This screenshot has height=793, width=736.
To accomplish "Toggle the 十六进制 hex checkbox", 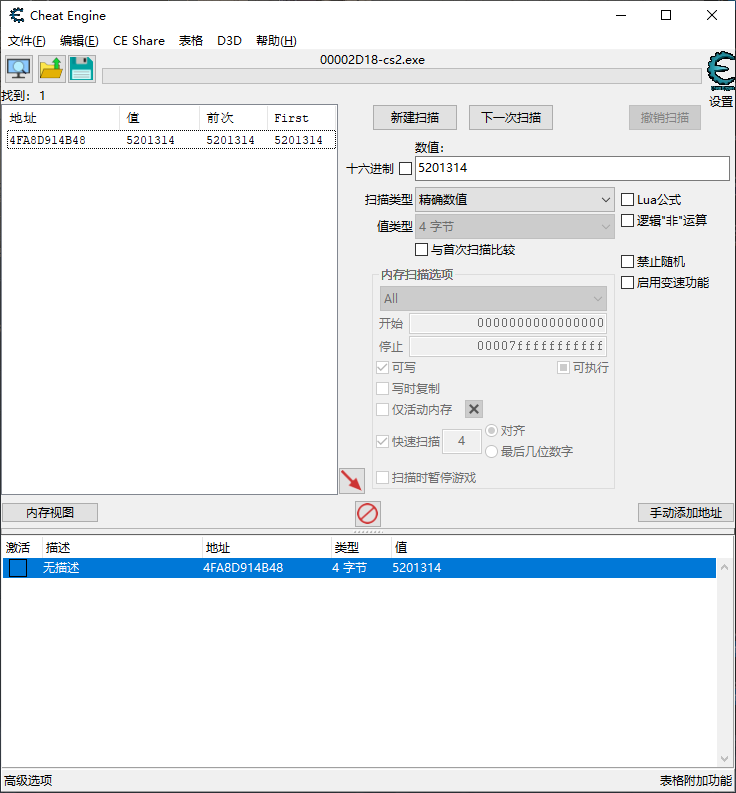I will [x=405, y=168].
